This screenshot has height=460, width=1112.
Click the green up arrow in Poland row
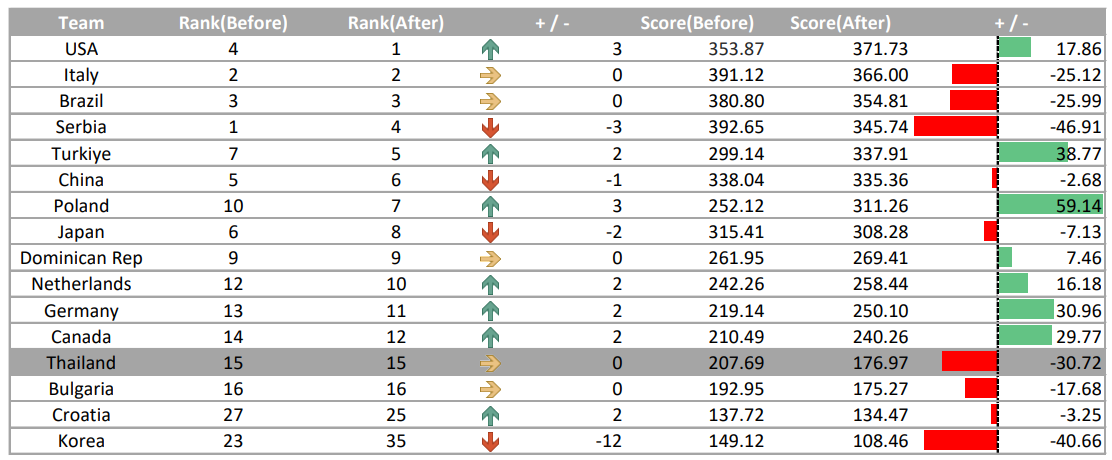[490, 206]
